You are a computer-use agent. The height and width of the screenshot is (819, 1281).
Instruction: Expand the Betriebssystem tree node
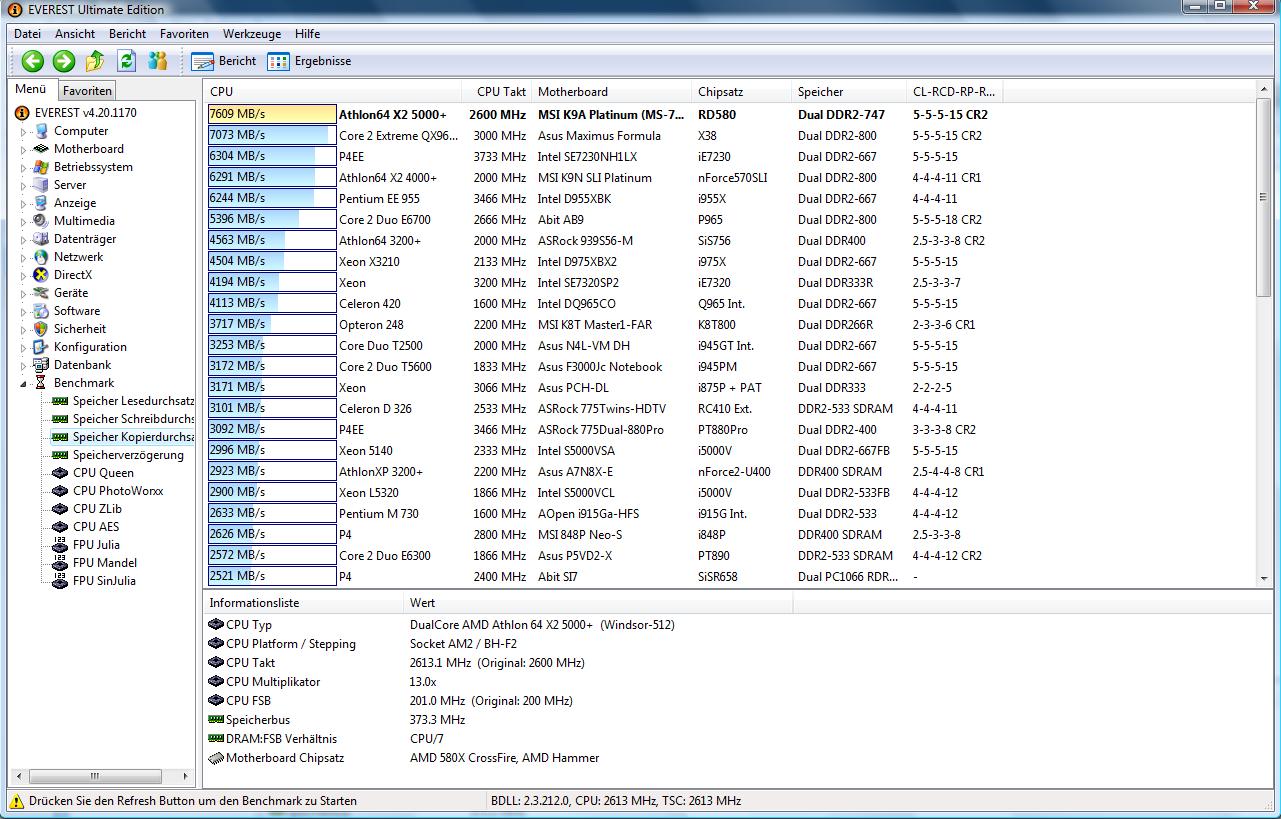[x=24, y=168]
